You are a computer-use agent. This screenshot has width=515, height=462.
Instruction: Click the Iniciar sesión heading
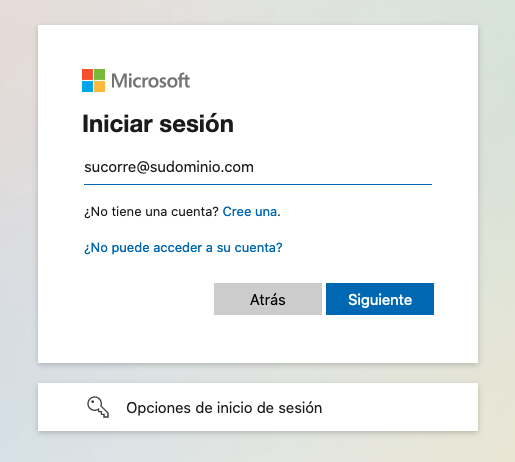tap(158, 124)
